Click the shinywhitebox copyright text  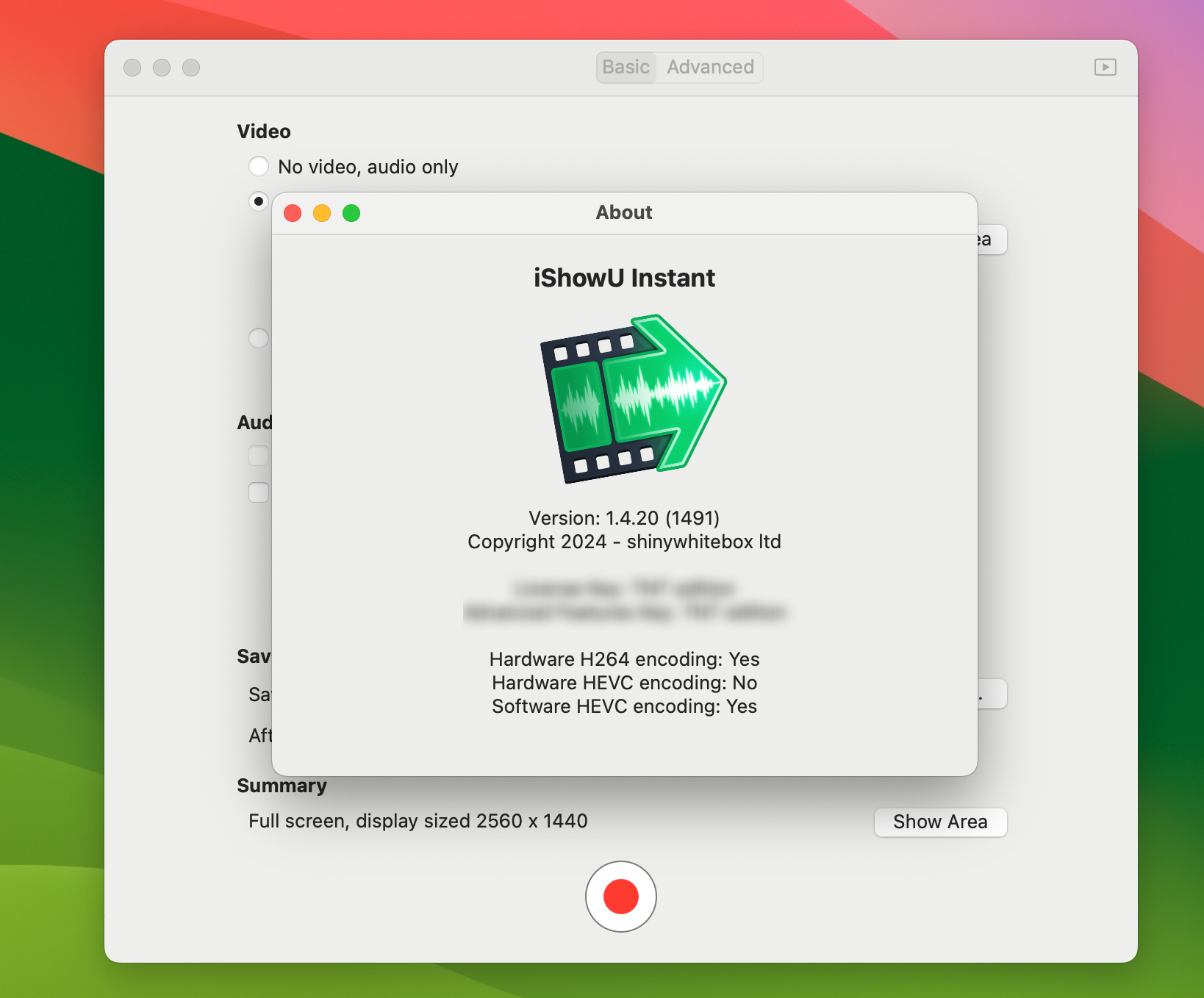click(623, 542)
